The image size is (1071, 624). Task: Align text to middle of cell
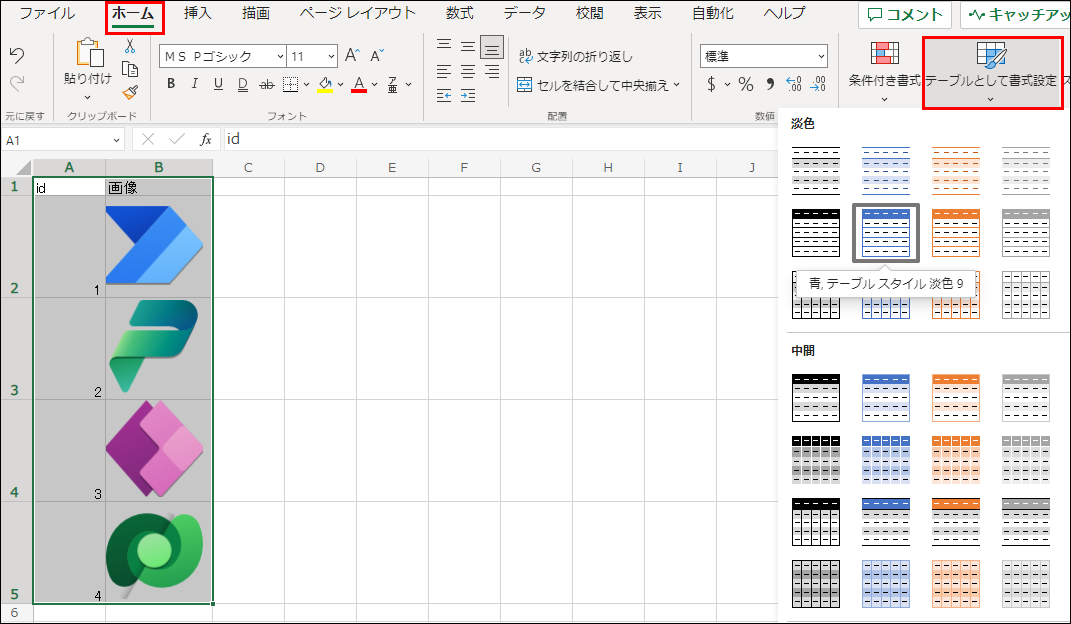coord(468,46)
